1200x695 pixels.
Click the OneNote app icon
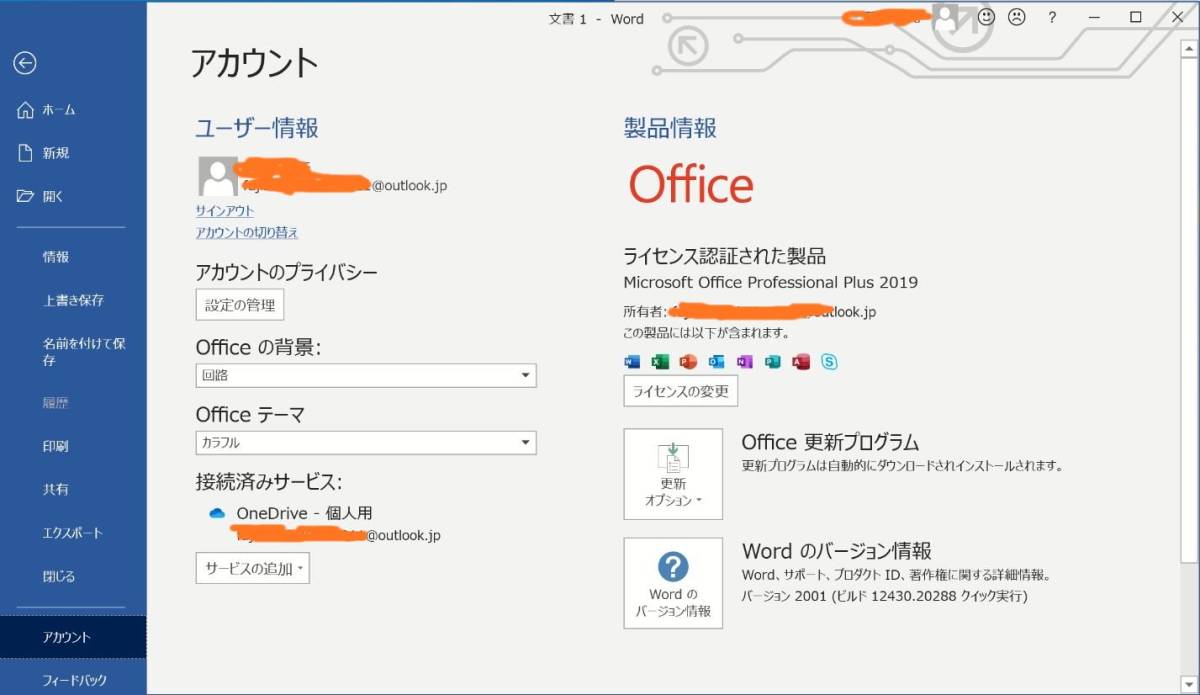click(x=744, y=362)
